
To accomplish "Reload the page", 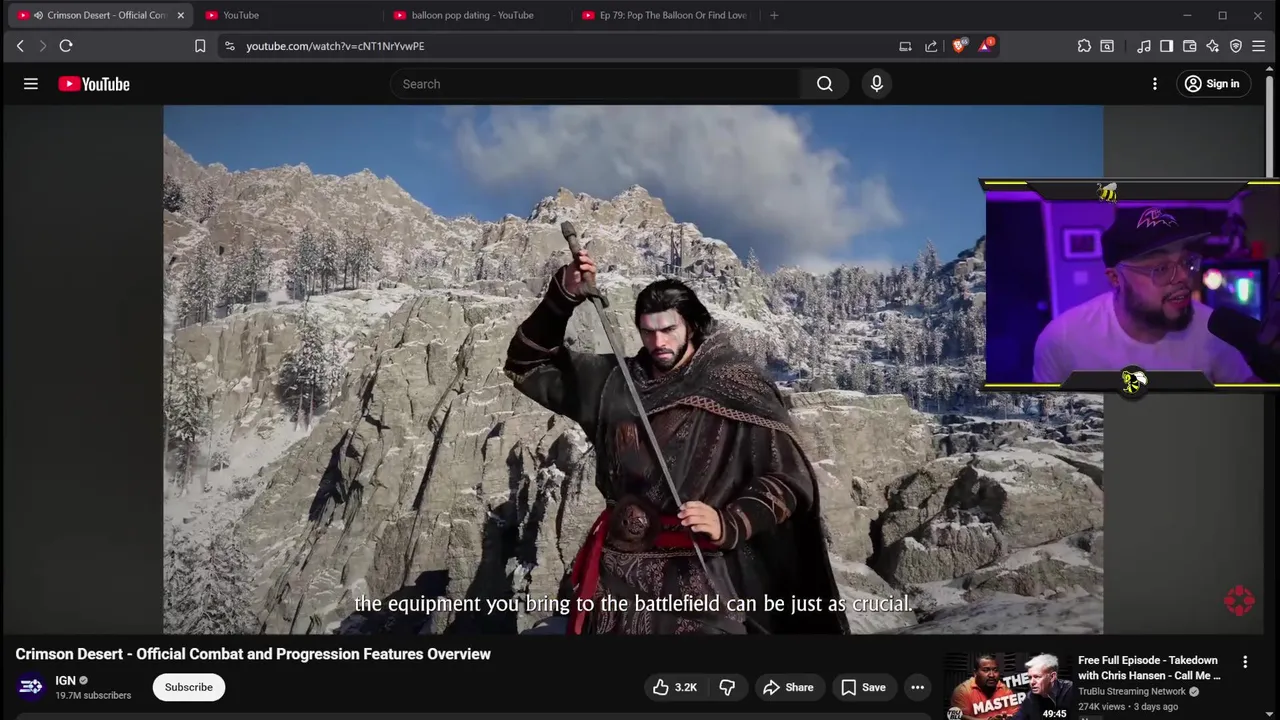I will [66, 46].
